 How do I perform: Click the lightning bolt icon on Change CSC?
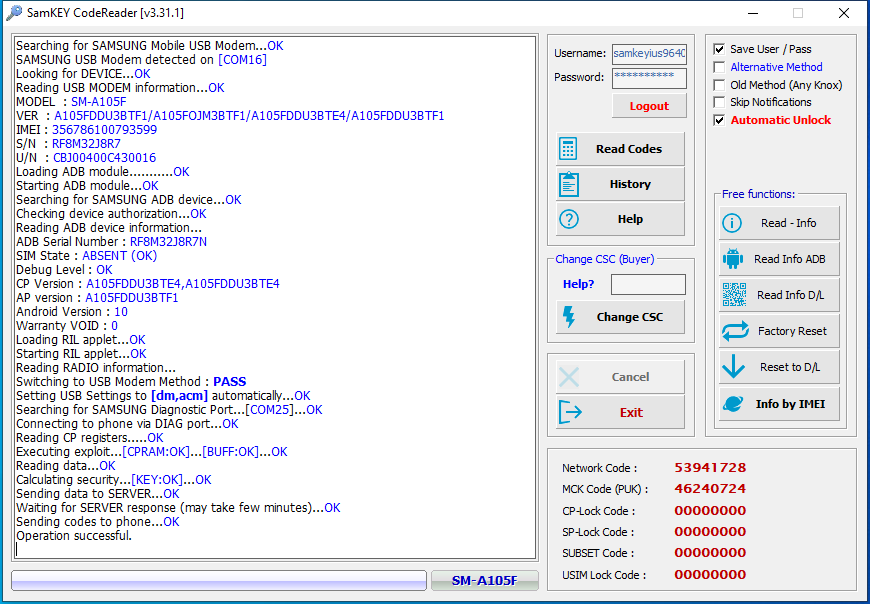(x=569, y=317)
